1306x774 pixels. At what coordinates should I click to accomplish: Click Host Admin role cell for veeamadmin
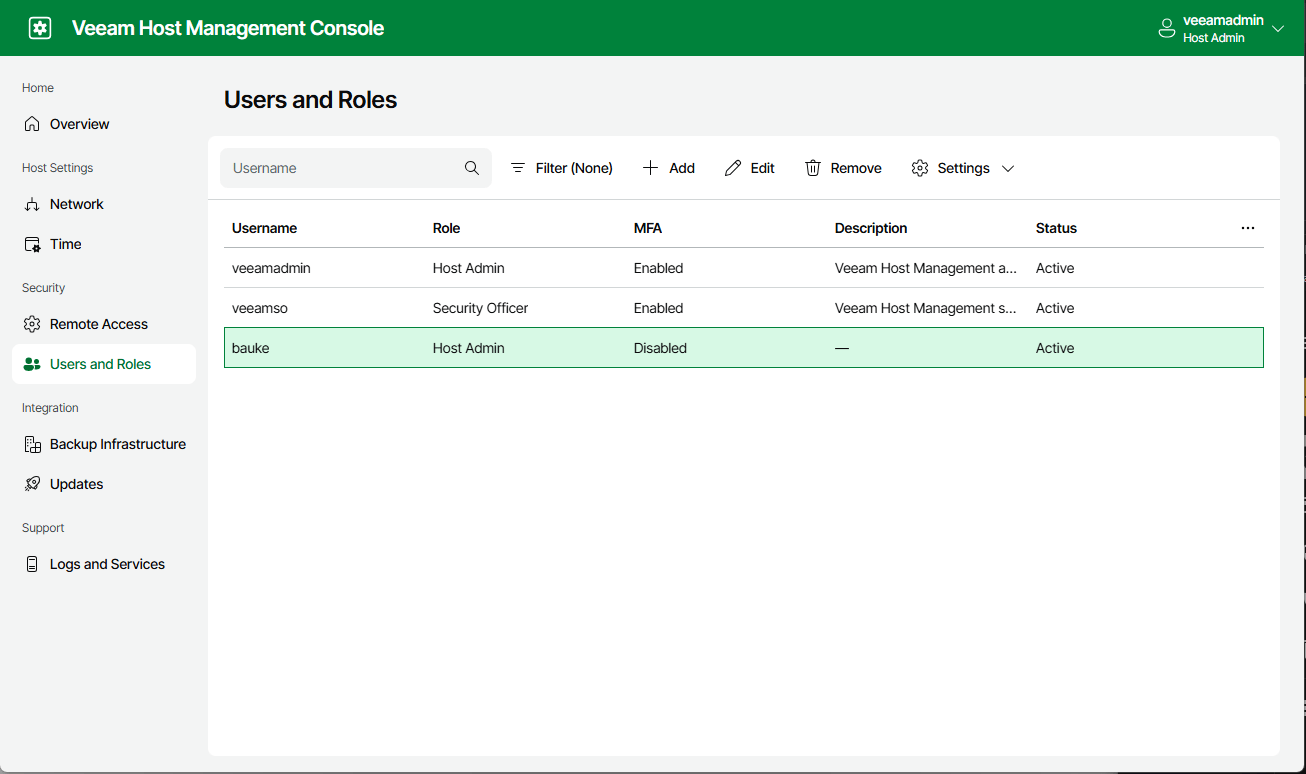click(x=469, y=268)
